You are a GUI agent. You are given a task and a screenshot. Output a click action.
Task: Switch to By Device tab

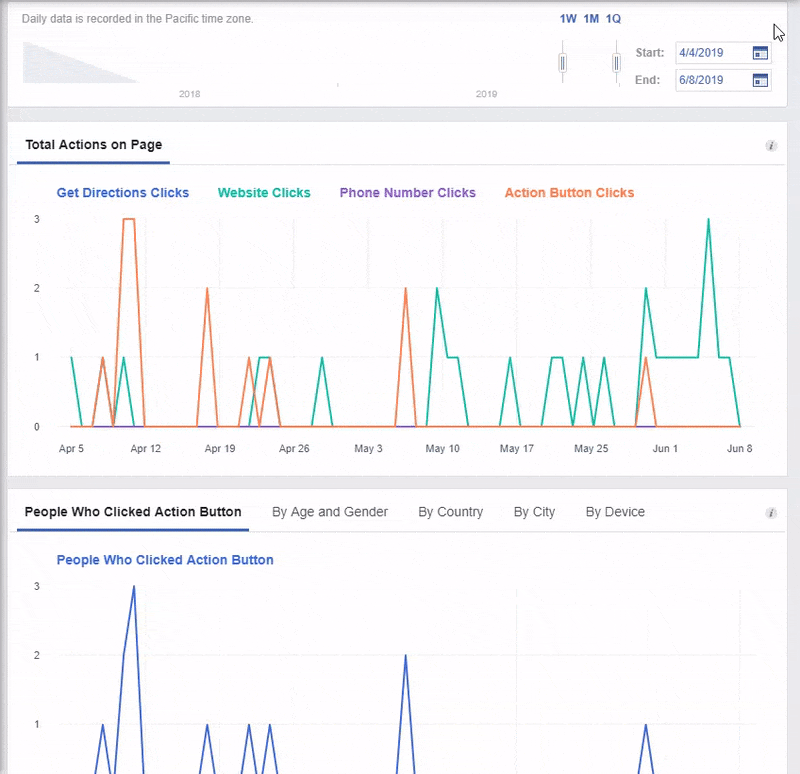tap(615, 512)
